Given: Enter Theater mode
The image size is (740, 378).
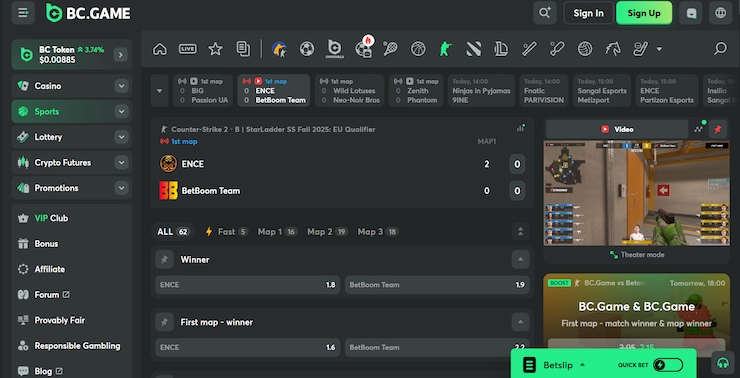Looking at the screenshot, I should [x=637, y=255].
